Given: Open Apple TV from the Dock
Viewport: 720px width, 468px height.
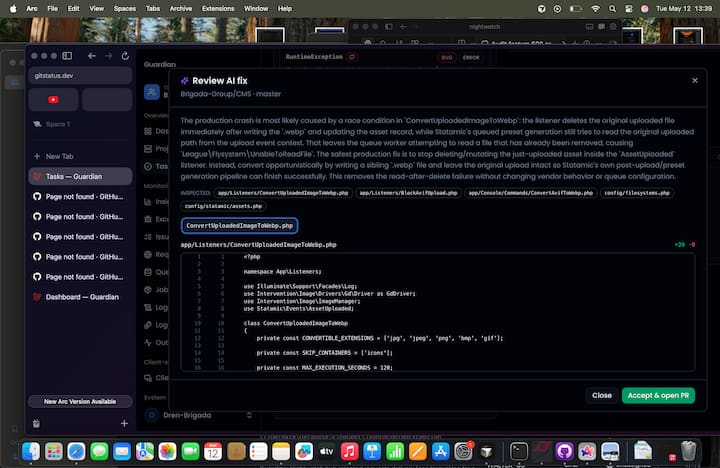Looking at the screenshot, I should tap(326, 451).
